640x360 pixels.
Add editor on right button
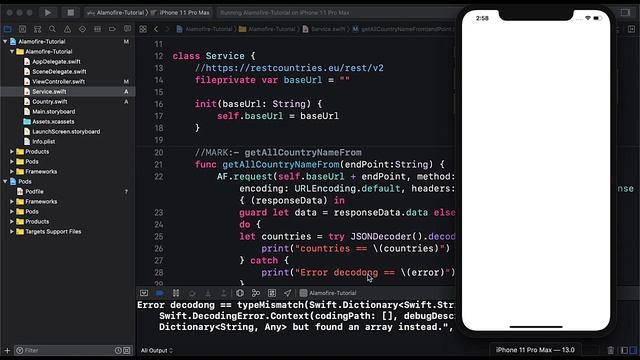click(x=631, y=29)
